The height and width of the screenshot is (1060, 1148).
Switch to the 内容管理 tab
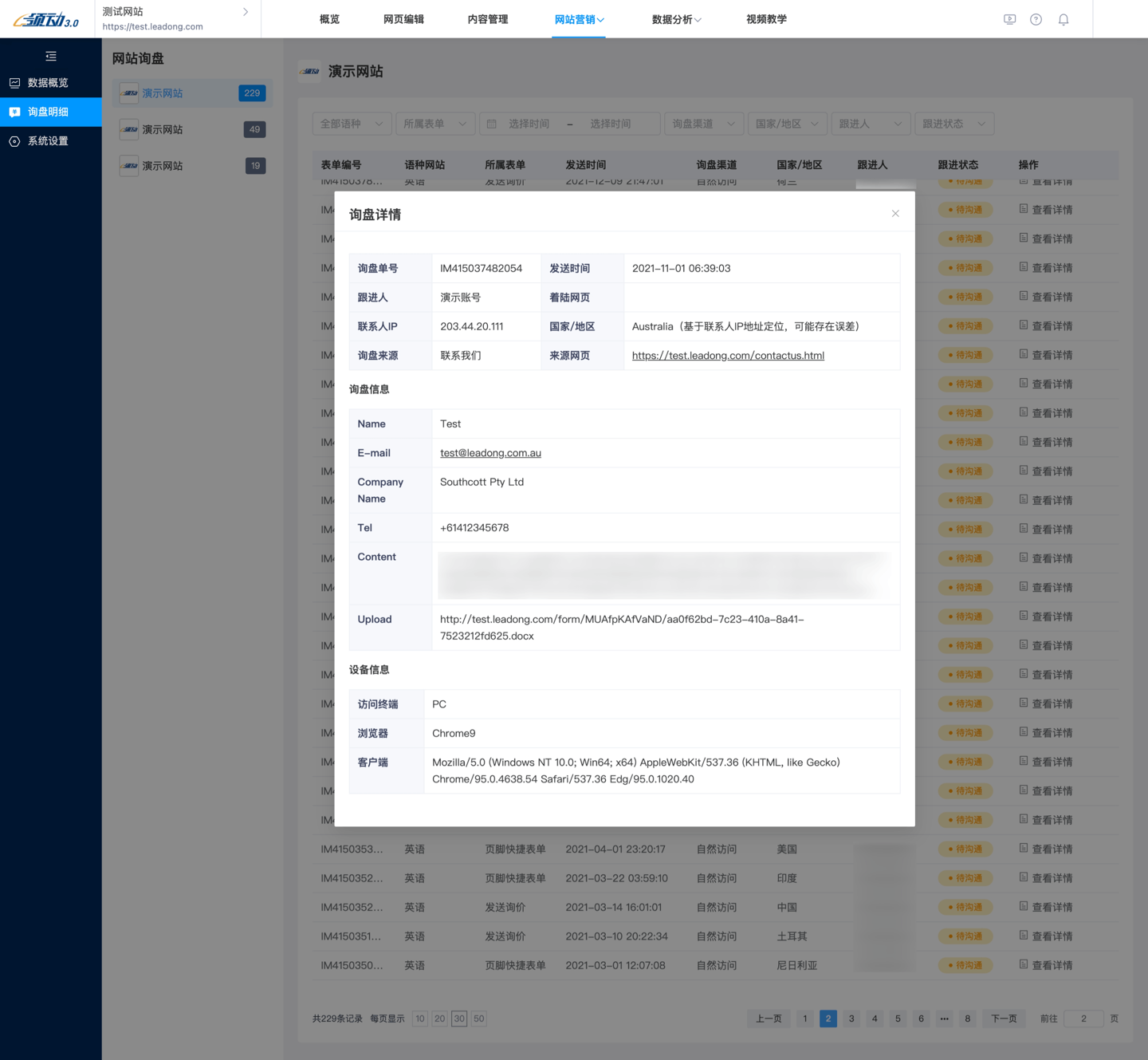click(487, 19)
